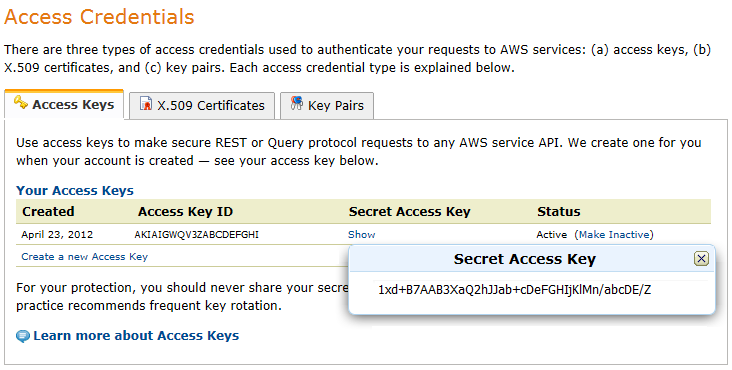Click the Your Access Keys heading
732x370 pixels.
pos(75,191)
